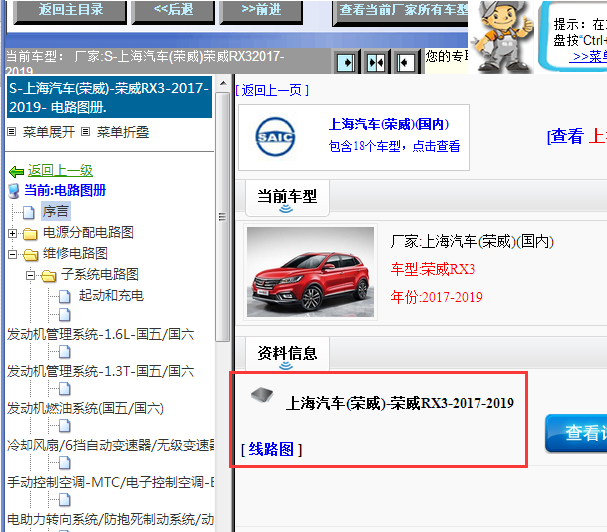Click 包含18个车型，点击查看 link
607x532 pixels.
tap(394, 146)
